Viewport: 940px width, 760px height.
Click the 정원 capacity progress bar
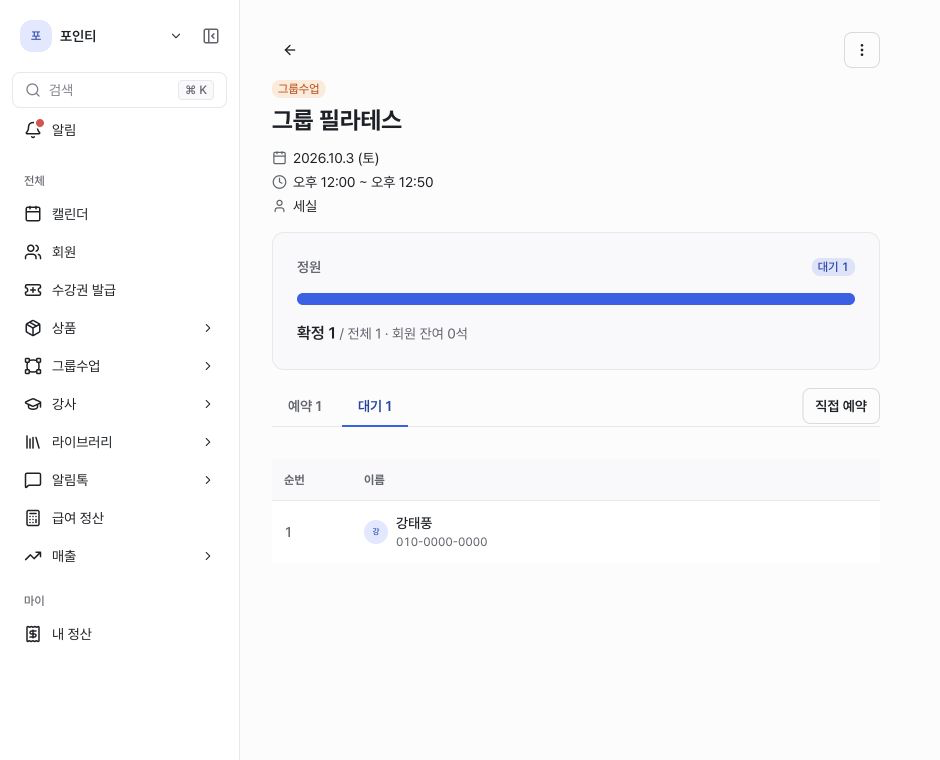coord(576,299)
